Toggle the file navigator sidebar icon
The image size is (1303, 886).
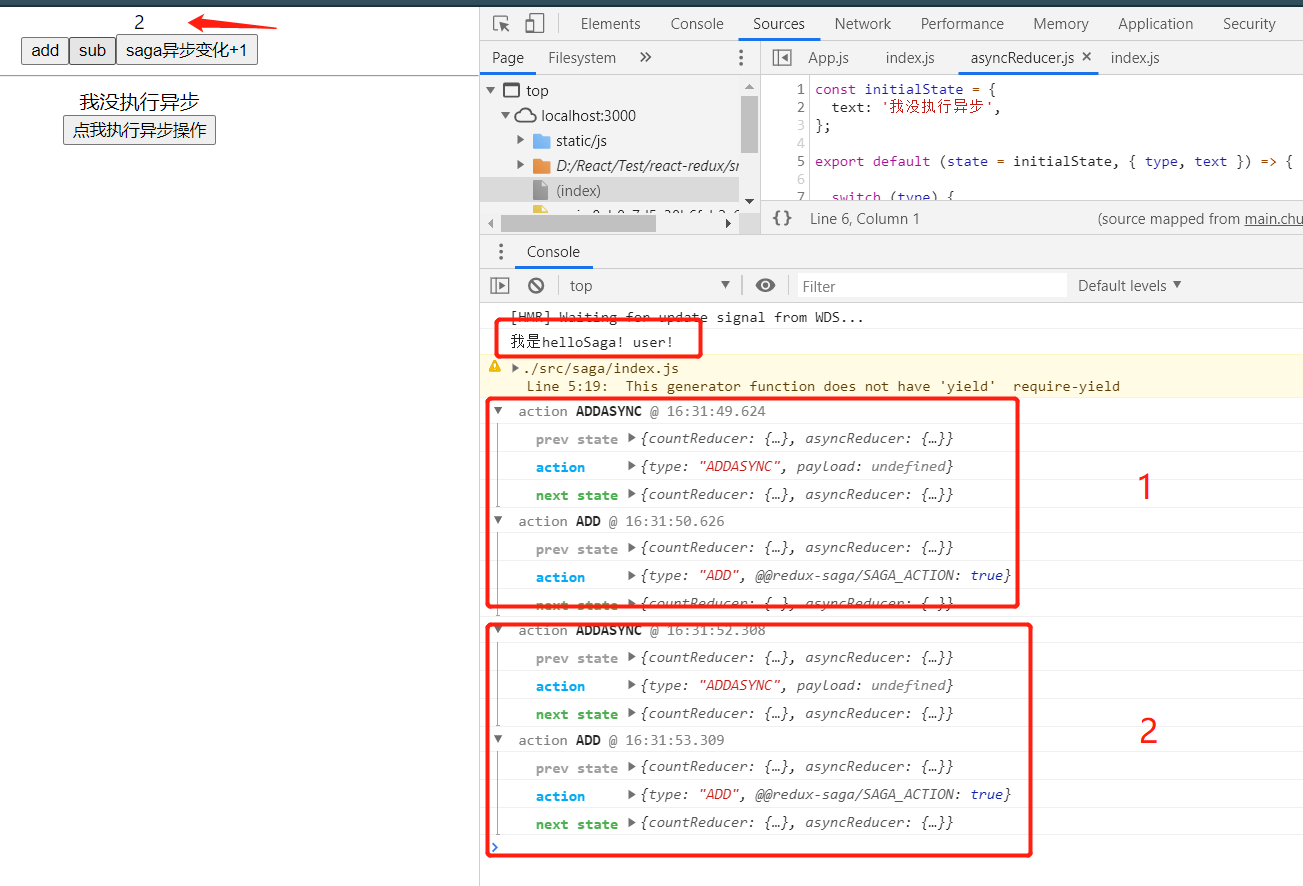pyautogui.click(x=782, y=58)
